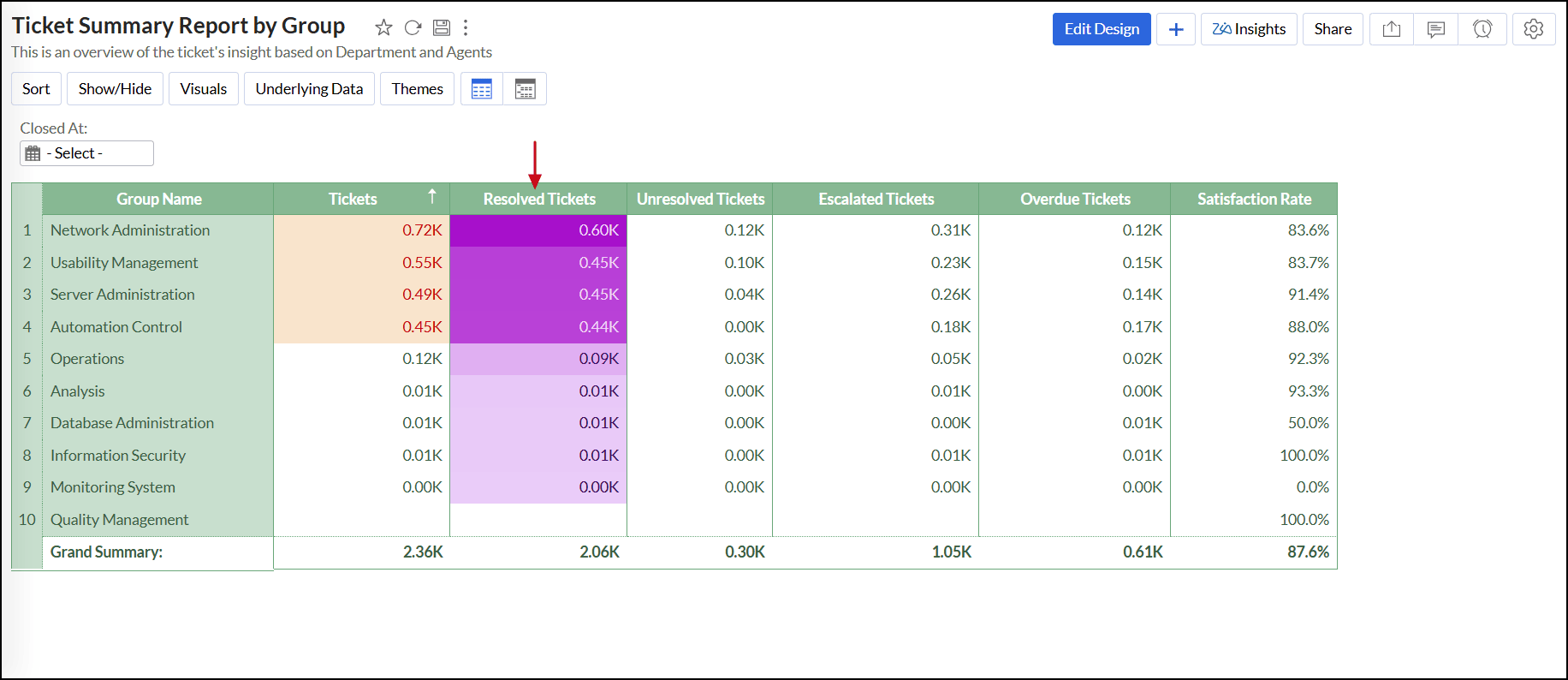This screenshot has width=1568, height=680.
Task: Open the Visuals menu
Action: (204, 89)
